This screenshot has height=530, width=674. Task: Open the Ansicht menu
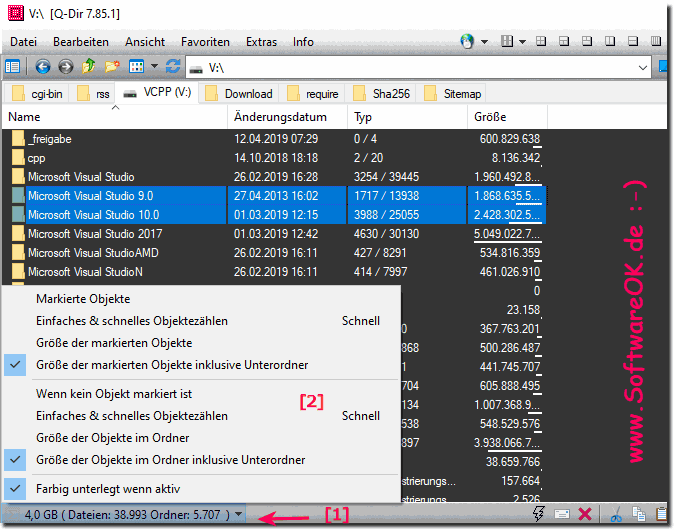[145, 42]
